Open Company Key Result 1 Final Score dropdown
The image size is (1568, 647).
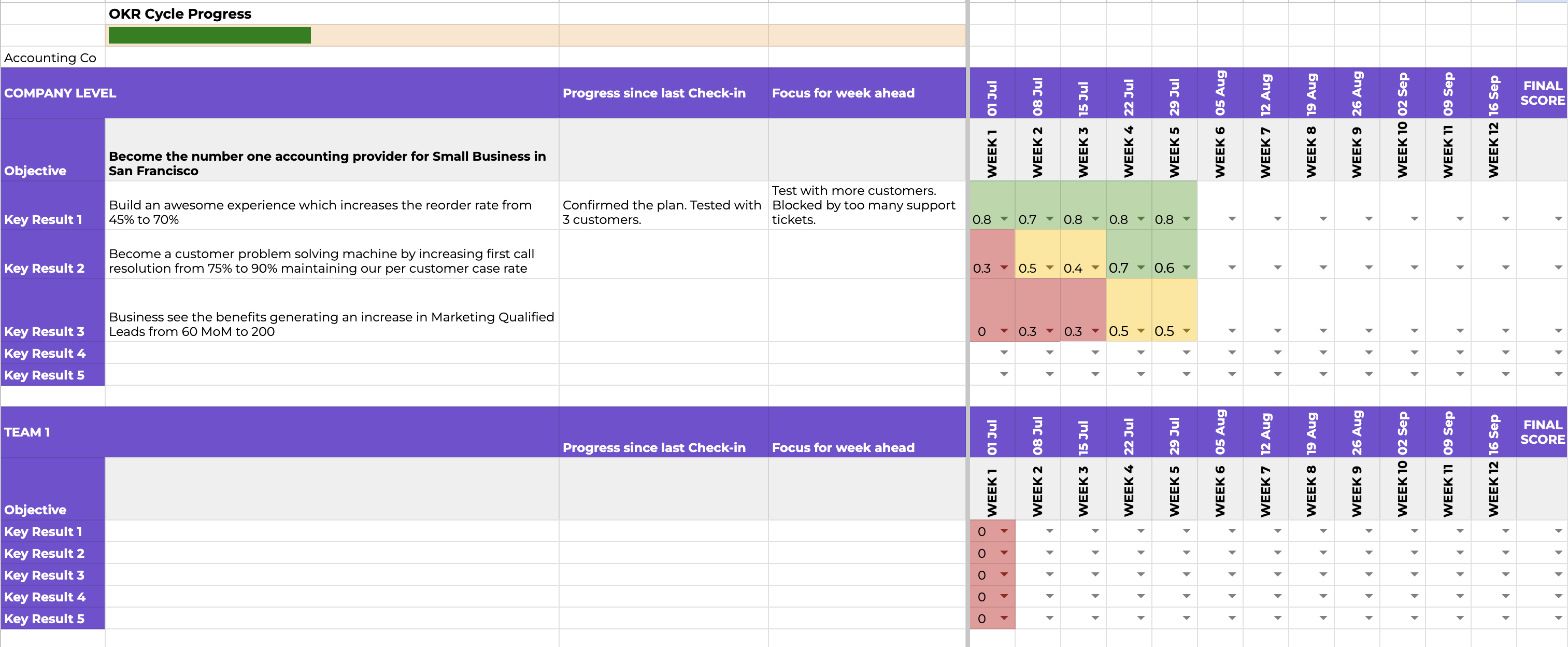(x=1558, y=219)
